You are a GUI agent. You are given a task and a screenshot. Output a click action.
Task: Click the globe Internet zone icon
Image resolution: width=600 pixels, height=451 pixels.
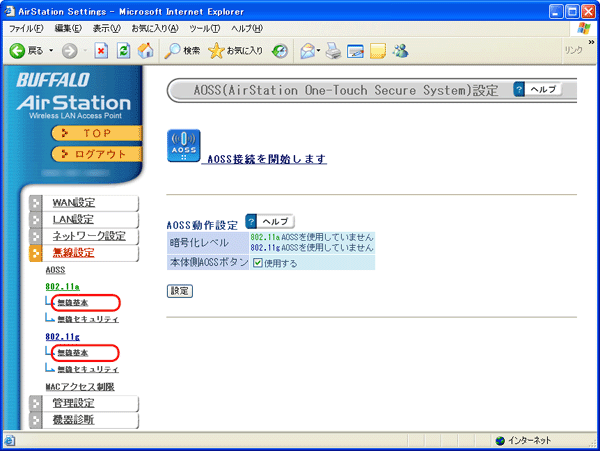click(x=500, y=441)
